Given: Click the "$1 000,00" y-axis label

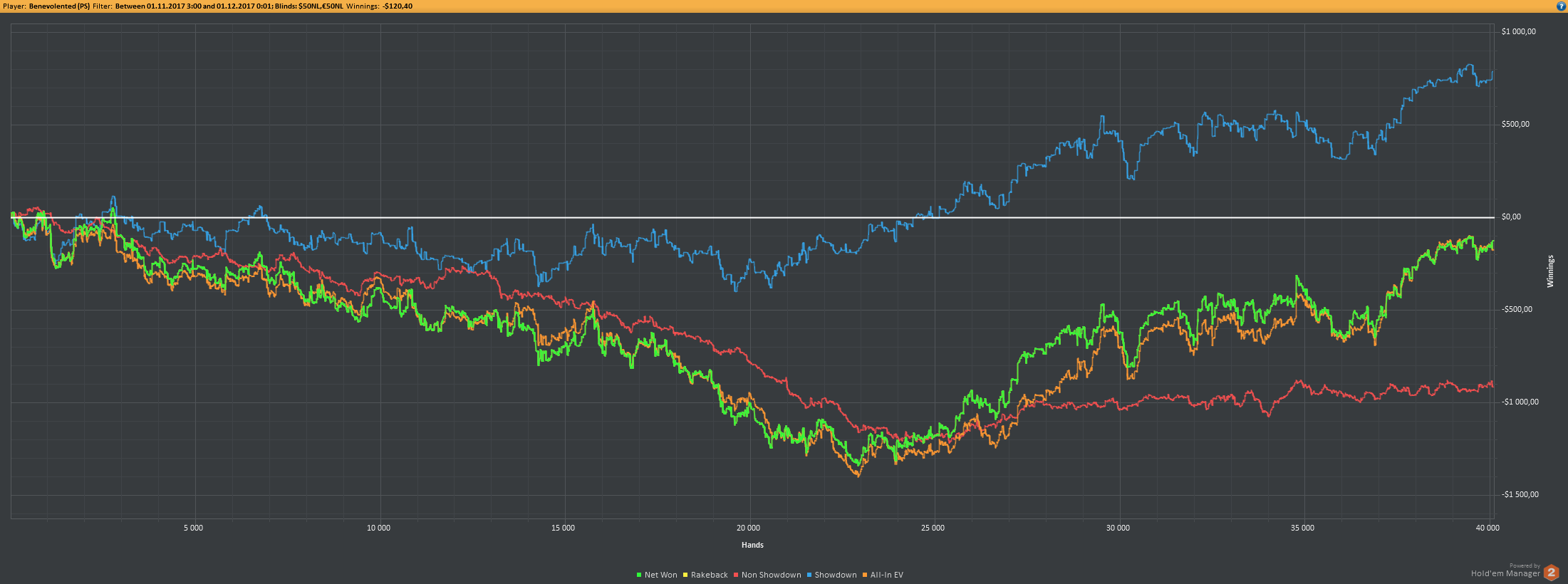Looking at the screenshot, I should point(1519,31).
